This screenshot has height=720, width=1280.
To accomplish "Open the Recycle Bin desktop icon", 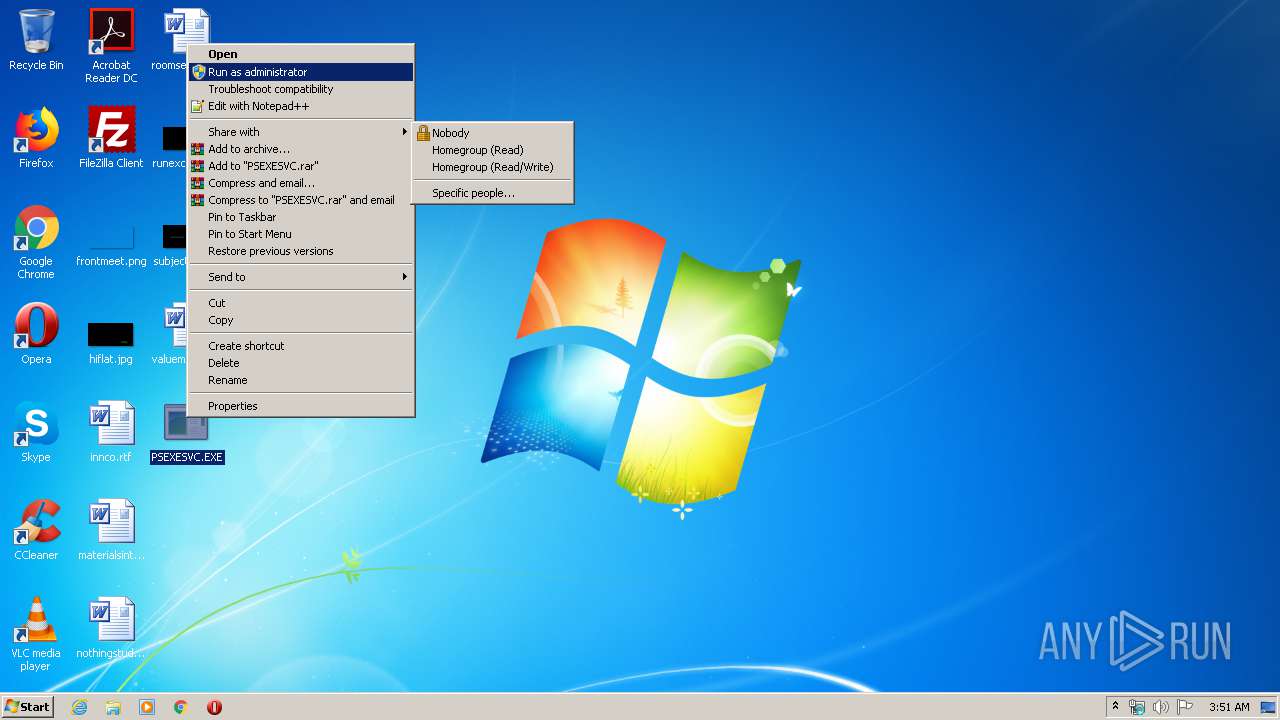I will pos(36,40).
